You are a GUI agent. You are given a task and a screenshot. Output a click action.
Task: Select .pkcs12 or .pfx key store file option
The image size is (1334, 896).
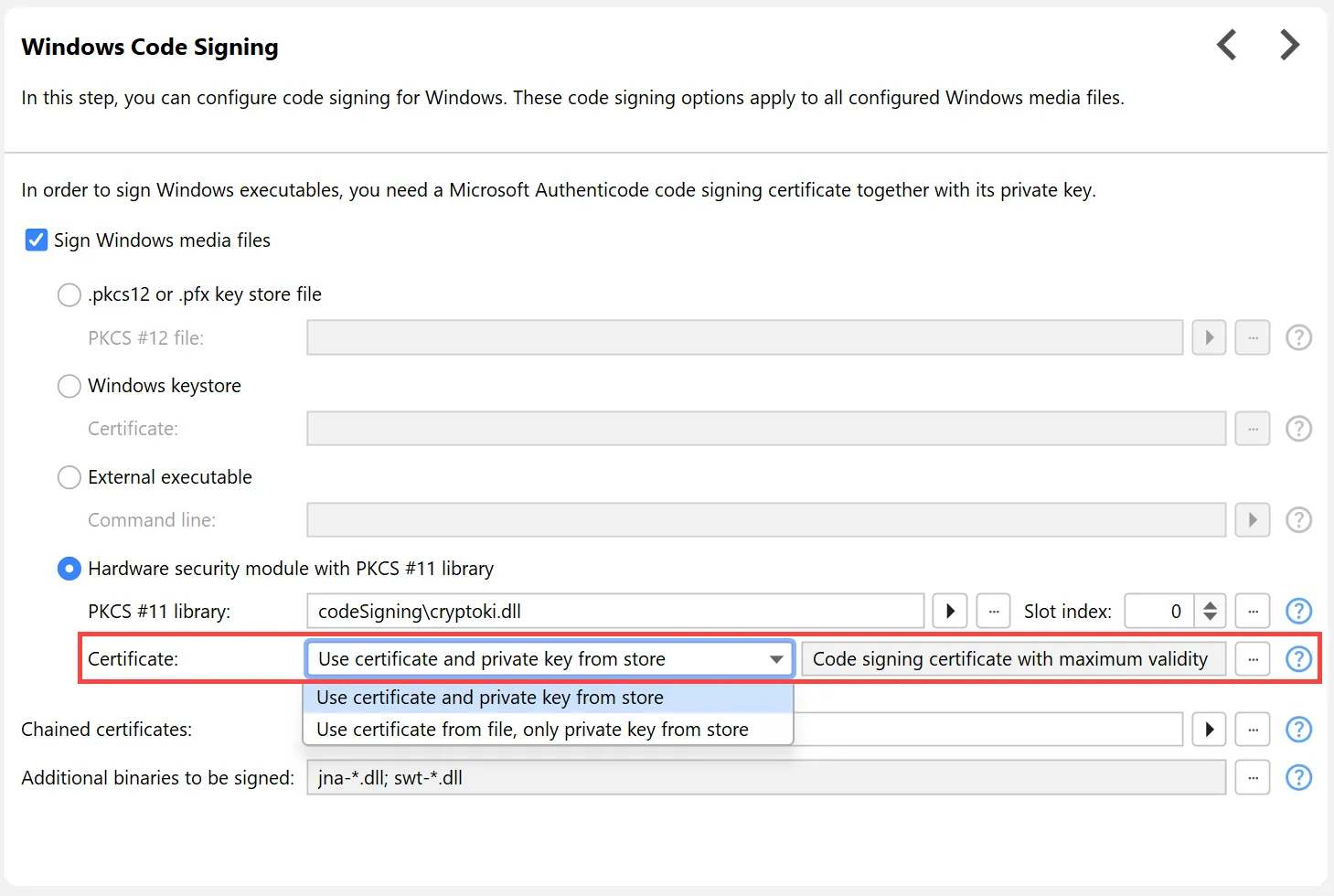point(69,294)
